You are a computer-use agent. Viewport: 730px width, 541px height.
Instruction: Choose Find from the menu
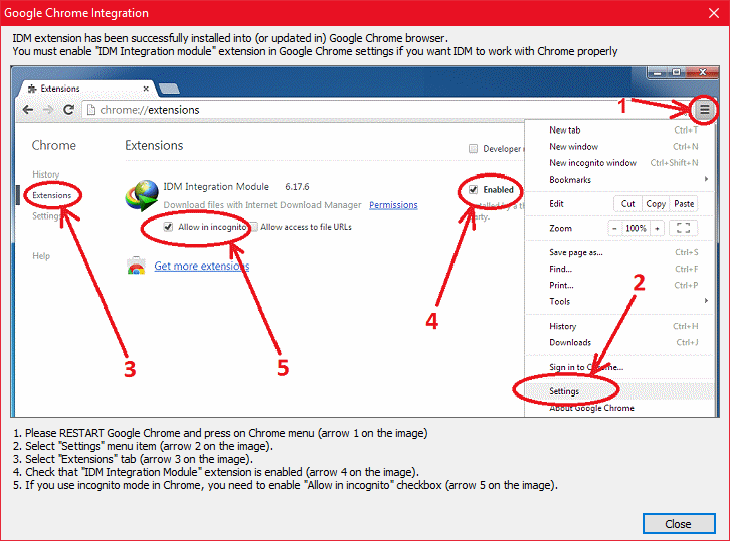(619, 269)
